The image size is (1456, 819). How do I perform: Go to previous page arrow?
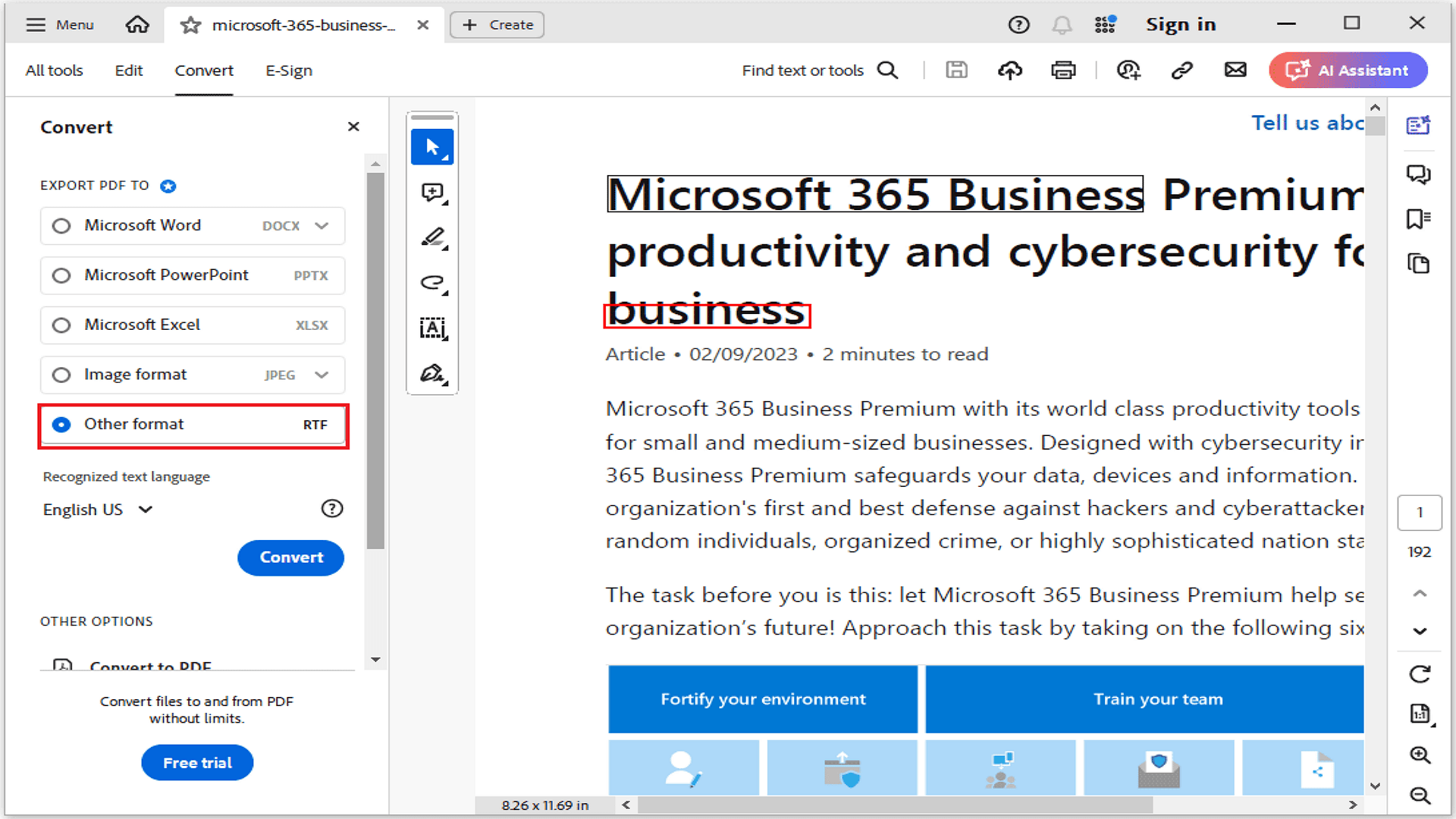click(1420, 593)
